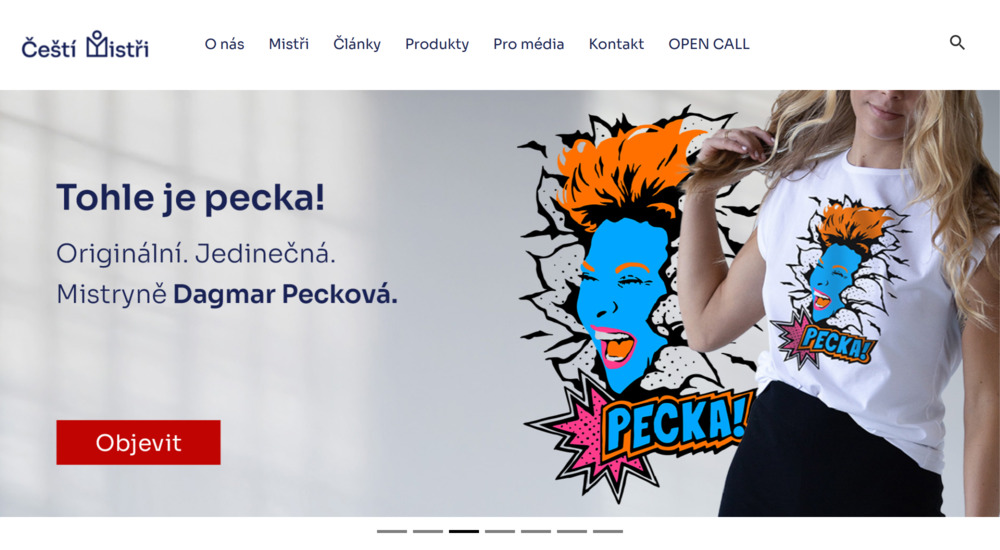Jump to the fourth carousel slide
This screenshot has height=550, width=1000.
499,531
